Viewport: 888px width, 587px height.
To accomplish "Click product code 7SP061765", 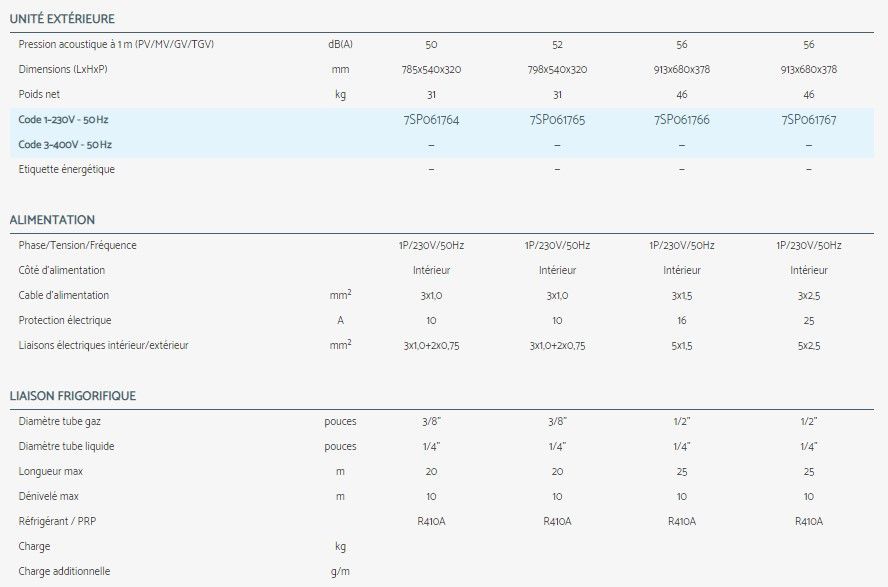I will (557, 120).
